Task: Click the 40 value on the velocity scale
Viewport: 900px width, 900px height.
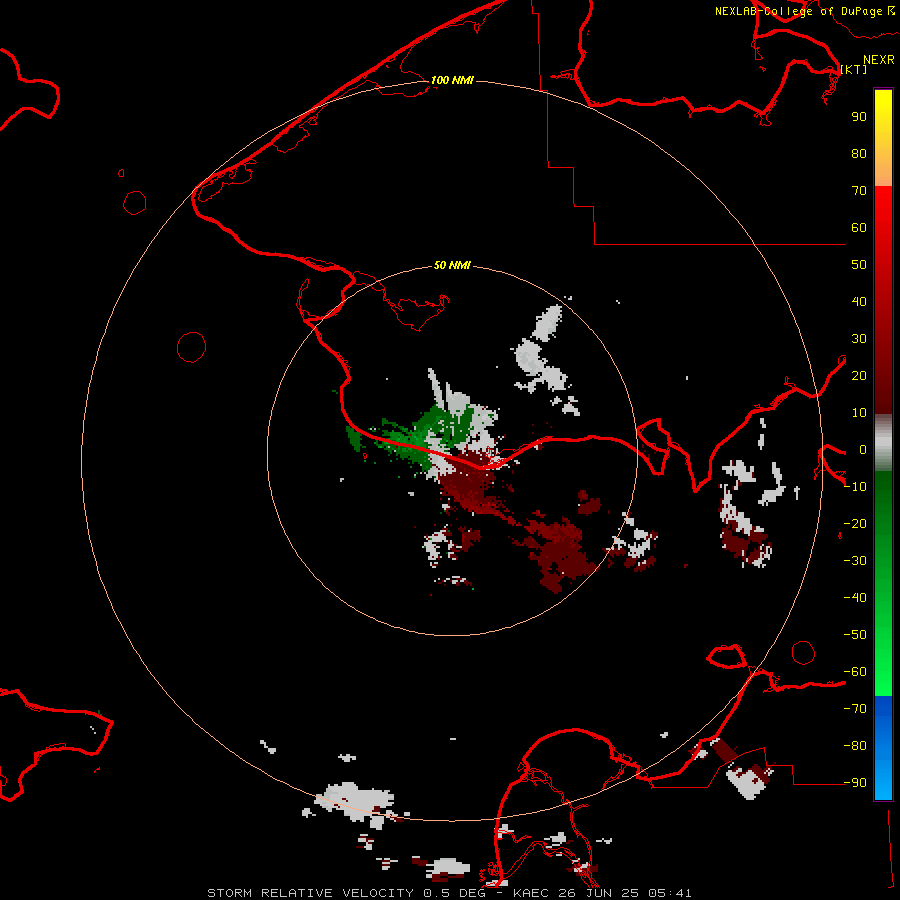Action: (859, 301)
